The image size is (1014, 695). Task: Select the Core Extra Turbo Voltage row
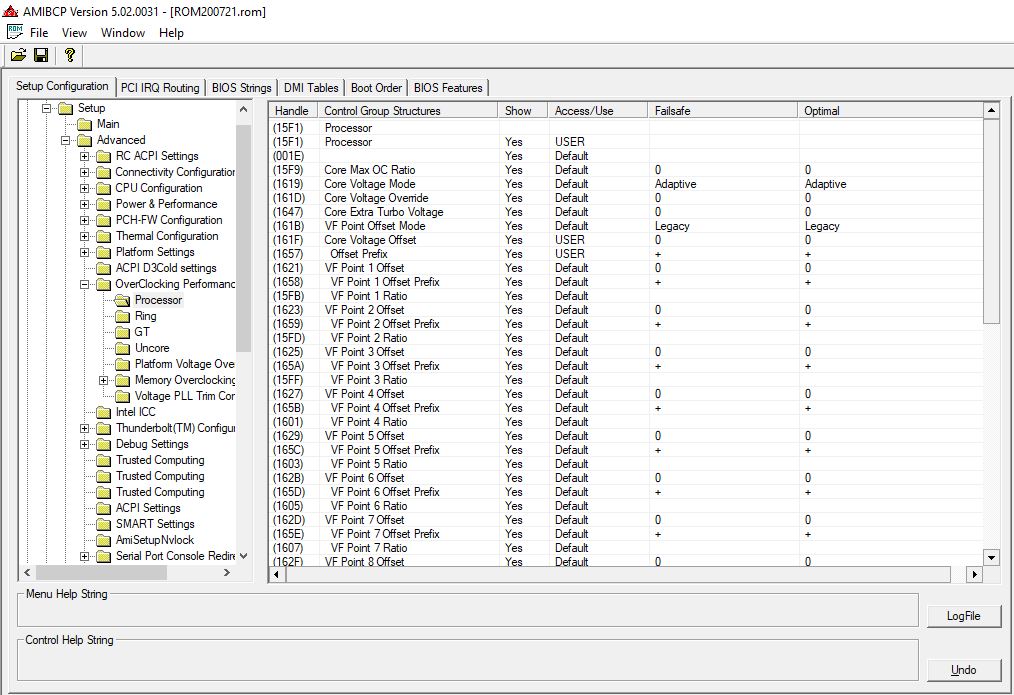point(626,212)
